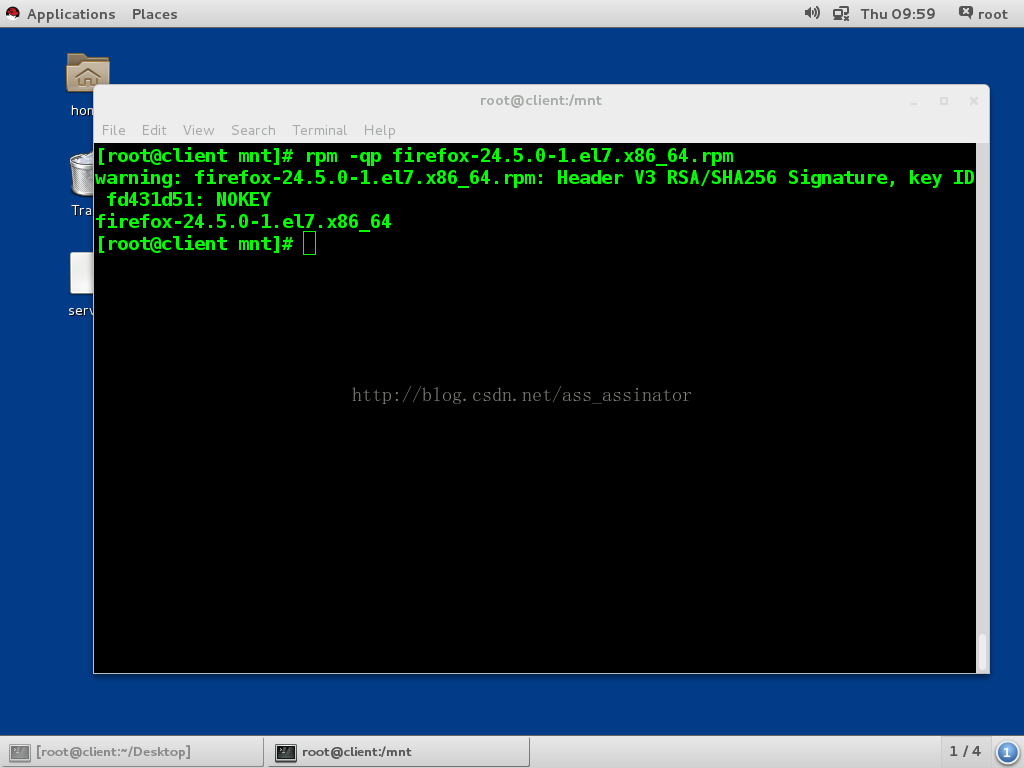Open the Places menu

coord(154,14)
